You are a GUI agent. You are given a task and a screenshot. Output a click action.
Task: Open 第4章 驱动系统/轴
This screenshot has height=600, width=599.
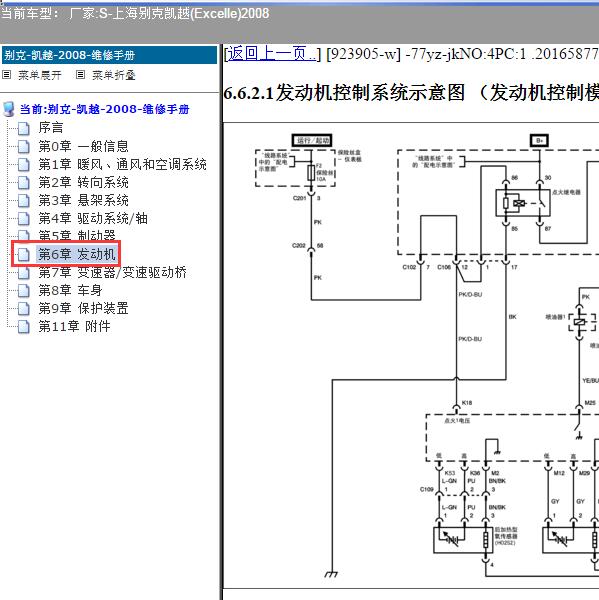(x=93, y=218)
